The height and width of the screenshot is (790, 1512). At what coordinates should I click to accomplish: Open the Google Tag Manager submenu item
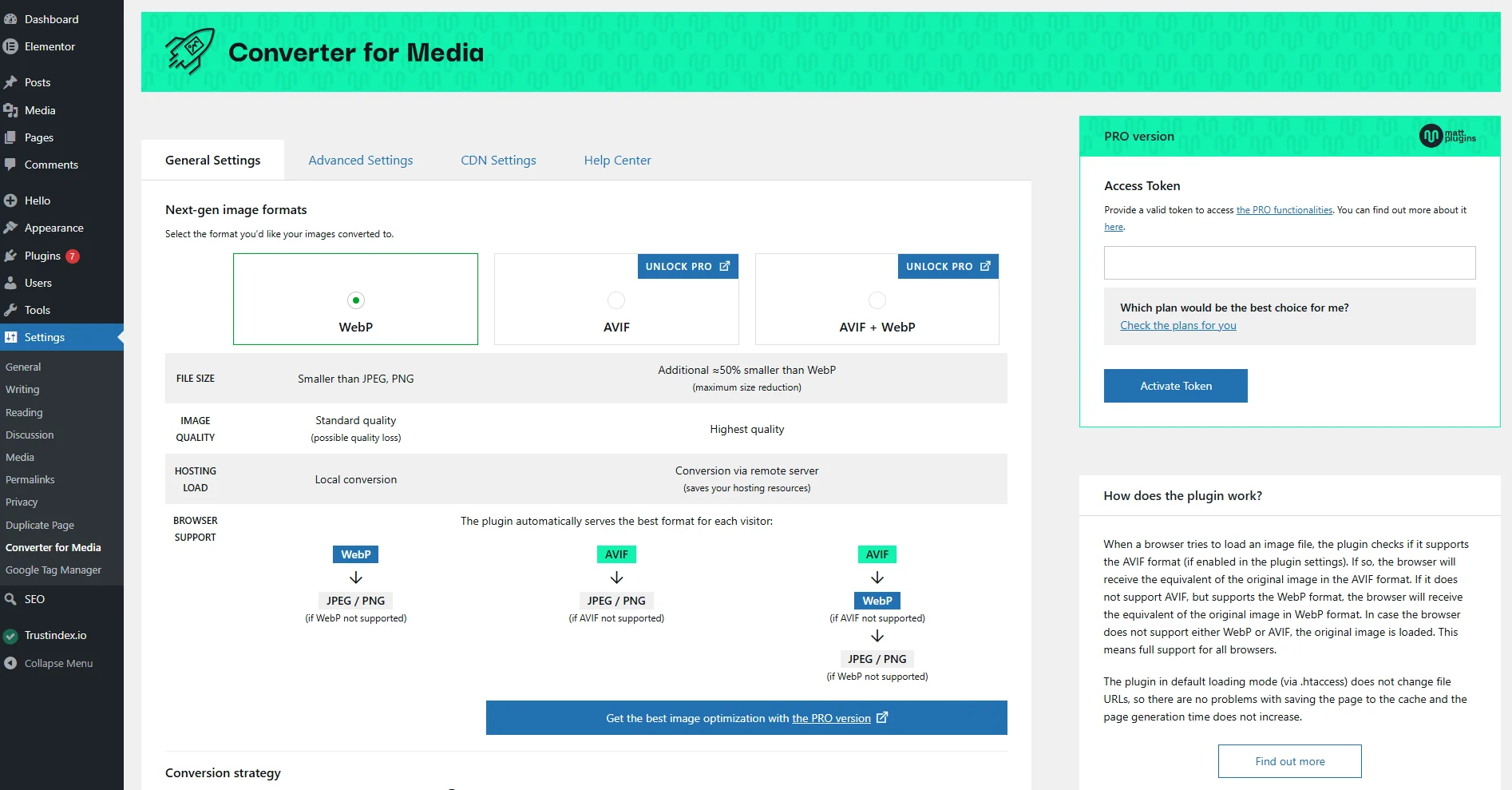53,570
